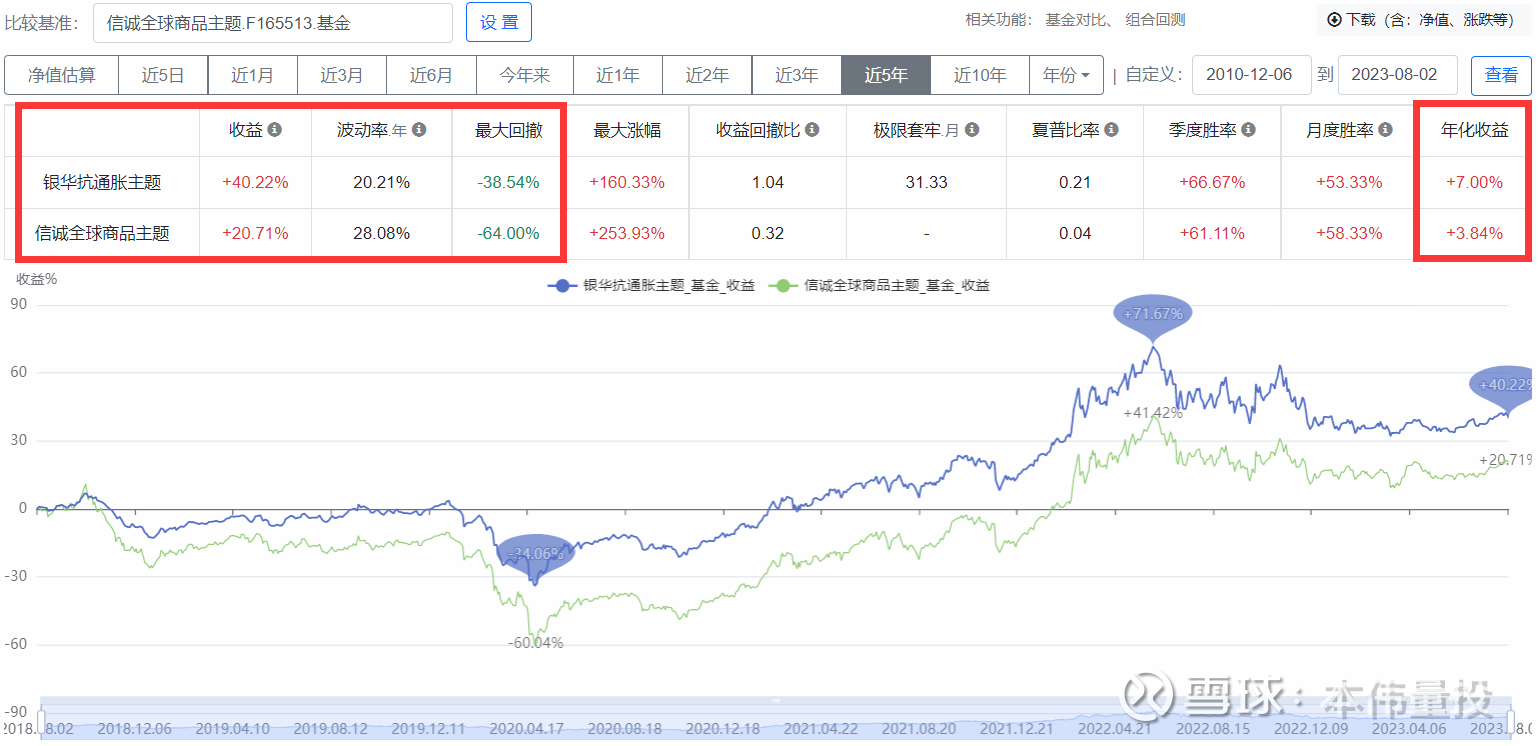Click the 设置 button

(499, 22)
